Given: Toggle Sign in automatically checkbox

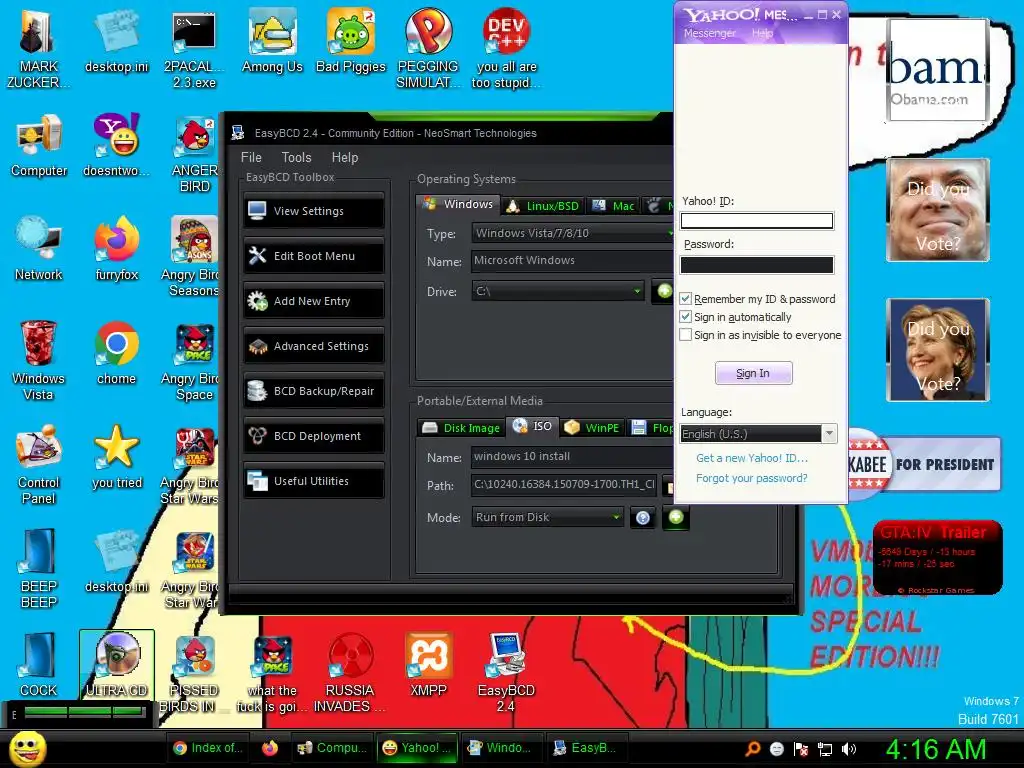Looking at the screenshot, I should point(686,317).
